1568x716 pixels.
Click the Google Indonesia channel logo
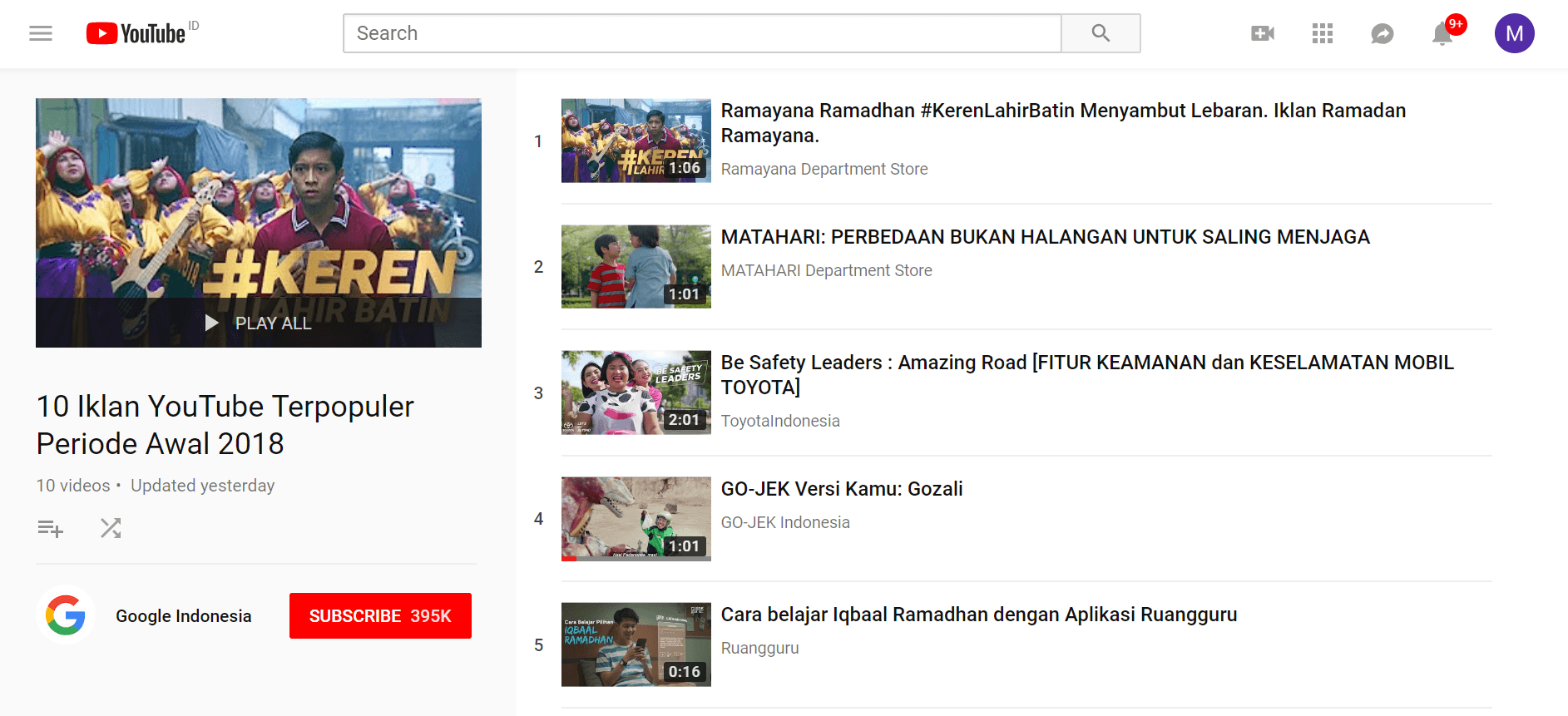click(x=66, y=615)
